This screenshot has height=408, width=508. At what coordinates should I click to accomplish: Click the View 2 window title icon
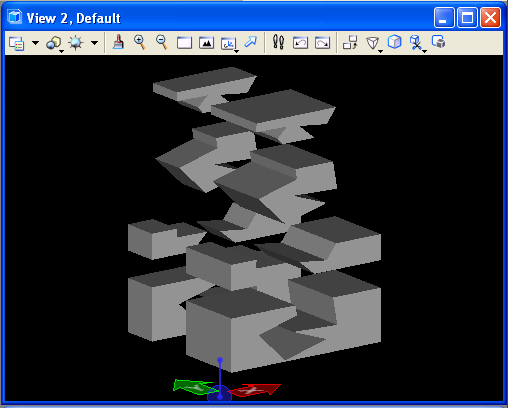[x=15, y=17]
